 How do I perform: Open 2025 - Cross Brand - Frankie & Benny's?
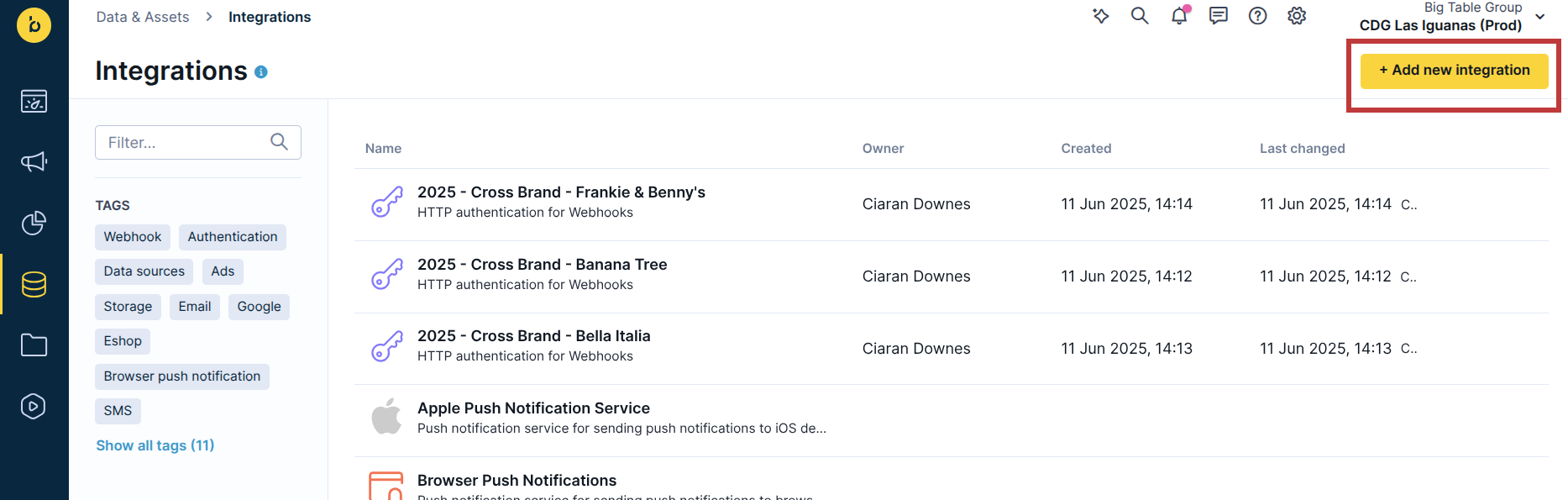(561, 192)
